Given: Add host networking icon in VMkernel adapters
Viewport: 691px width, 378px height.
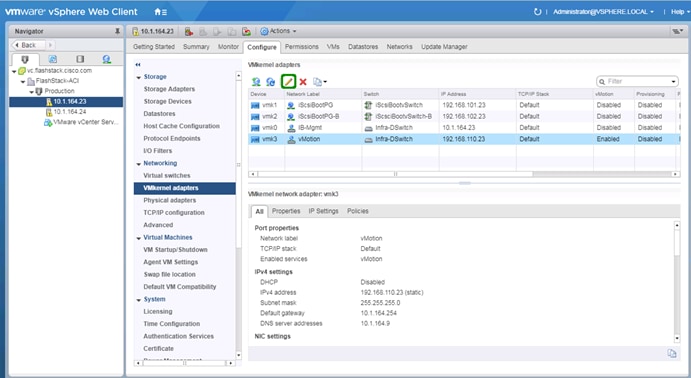Looking at the screenshot, I should pos(256,82).
